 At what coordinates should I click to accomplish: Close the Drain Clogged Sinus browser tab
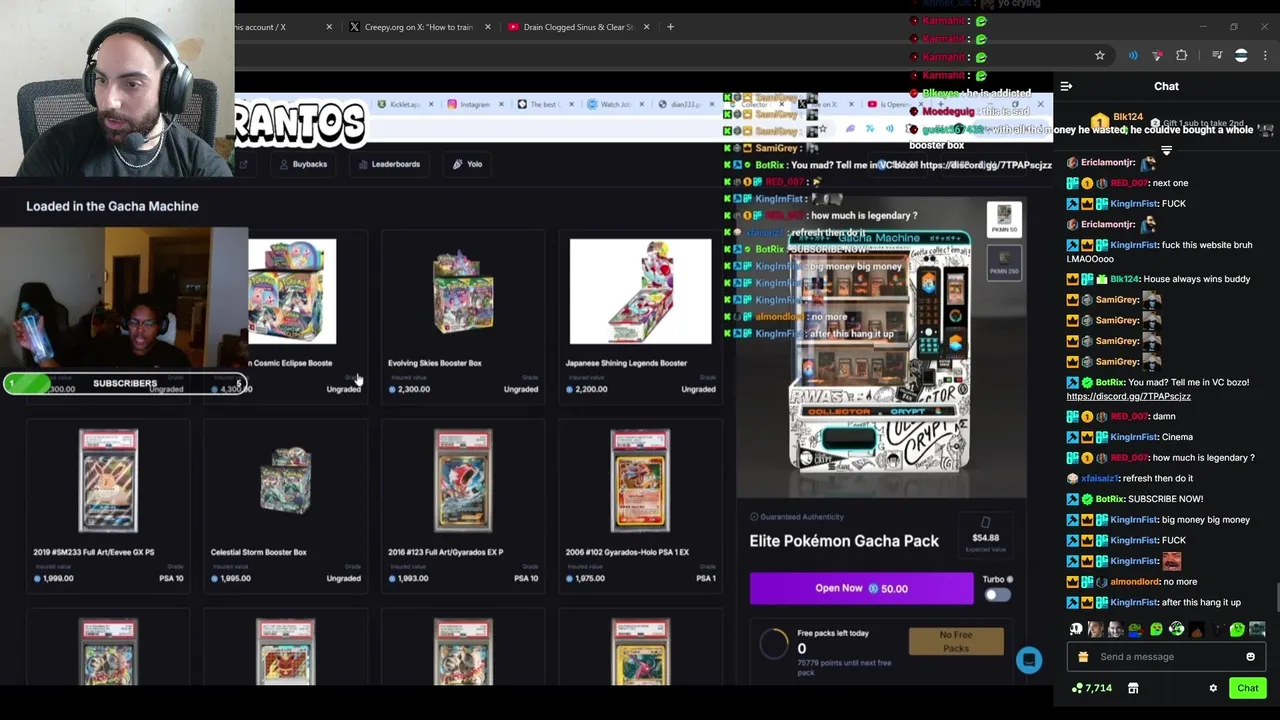click(x=646, y=27)
